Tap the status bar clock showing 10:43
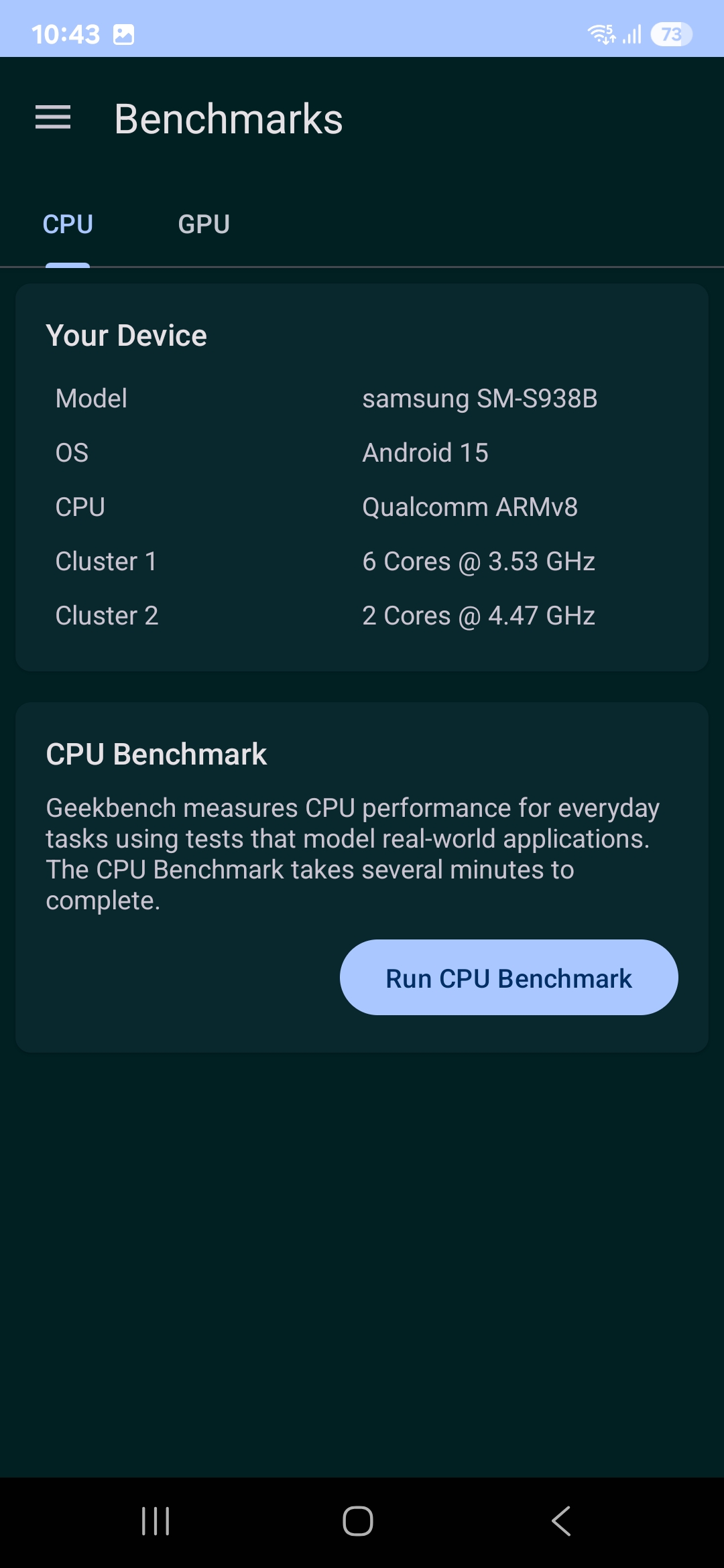Image resolution: width=724 pixels, height=1568 pixels. (66, 34)
